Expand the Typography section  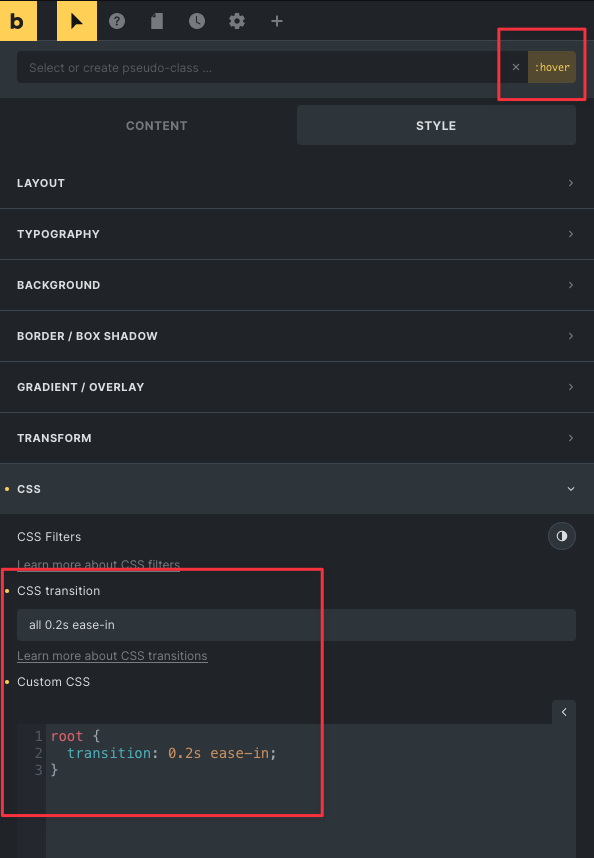pyautogui.click(x=297, y=234)
